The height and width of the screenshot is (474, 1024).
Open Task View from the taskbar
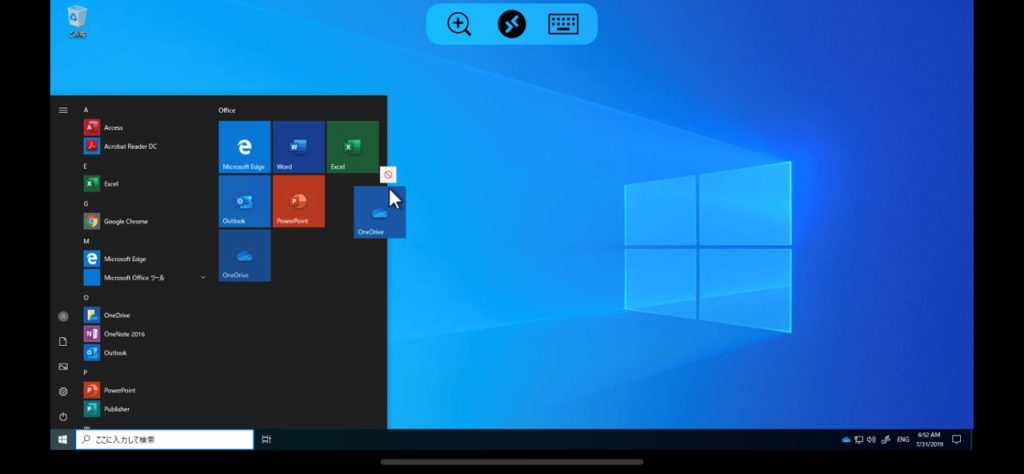[x=266, y=440]
